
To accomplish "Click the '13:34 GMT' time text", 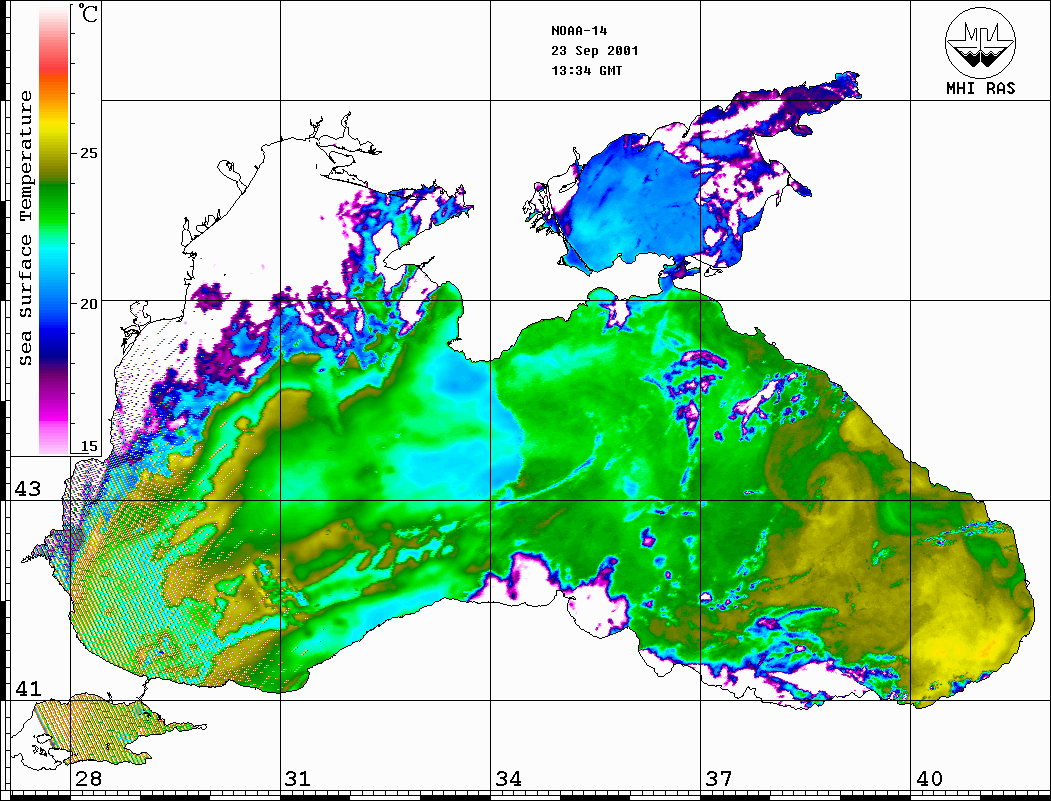I will (586, 70).
